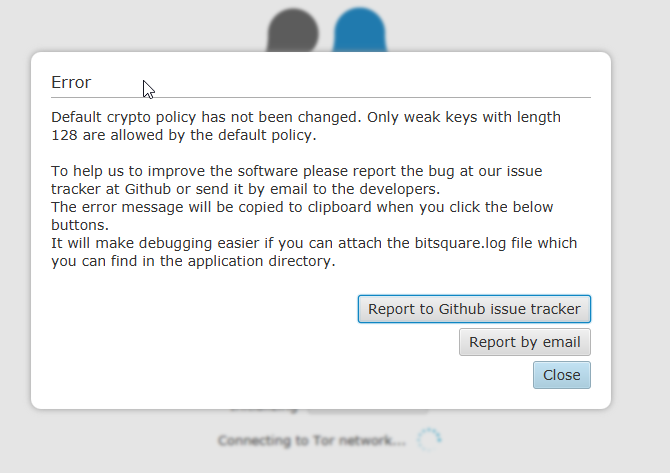Click the 'application directory' text line
670x473 pixels.
tap(193, 261)
